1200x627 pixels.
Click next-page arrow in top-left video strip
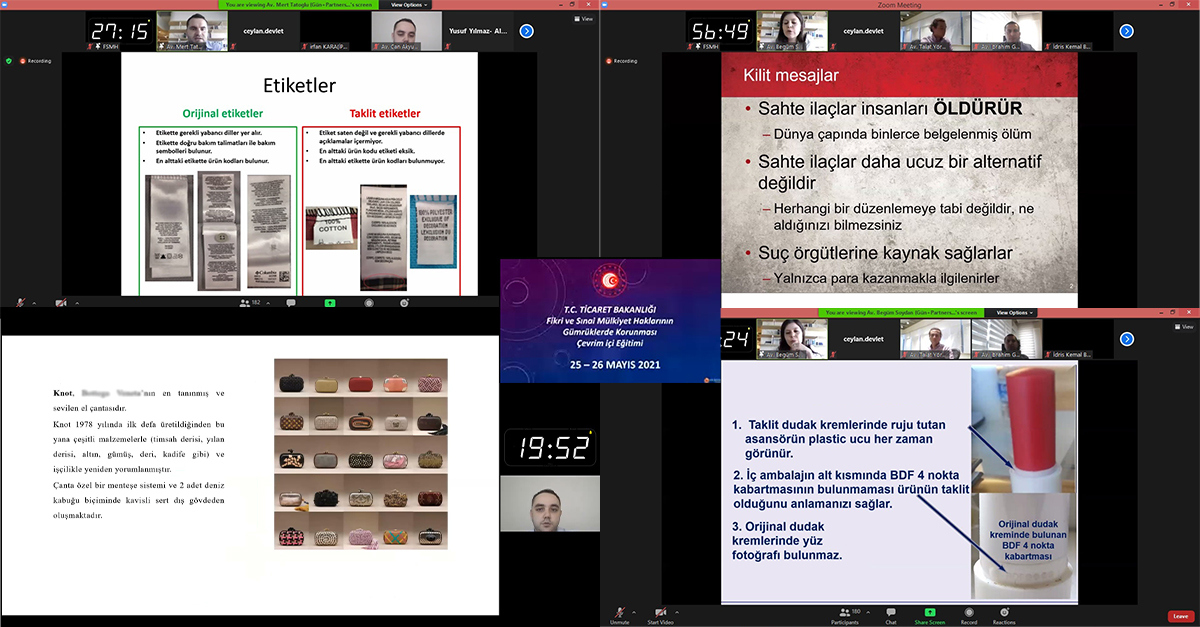pyautogui.click(x=526, y=31)
